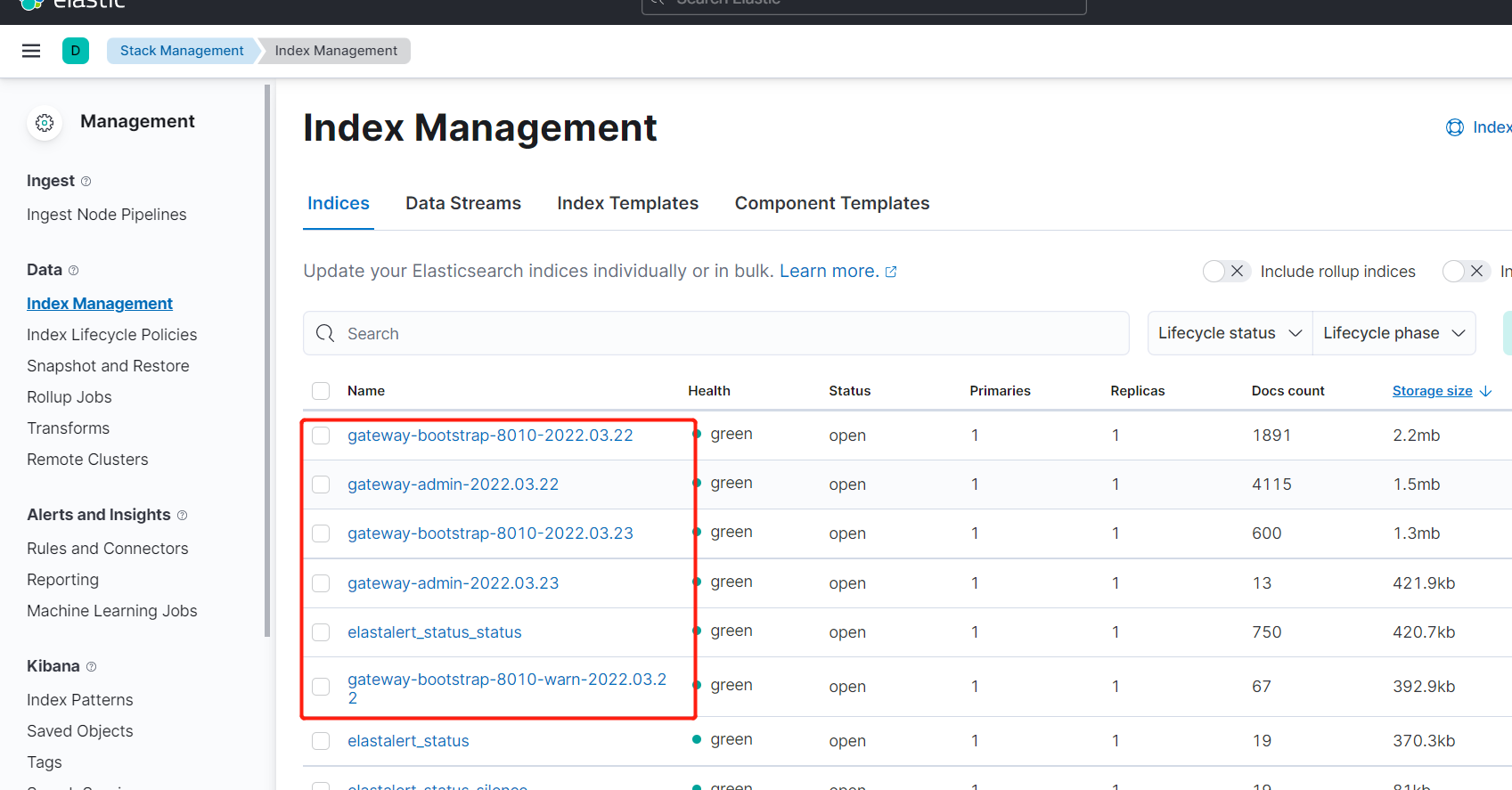Open index elastalert_status
The height and width of the screenshot is (790, 1512).
pos(408,741)
